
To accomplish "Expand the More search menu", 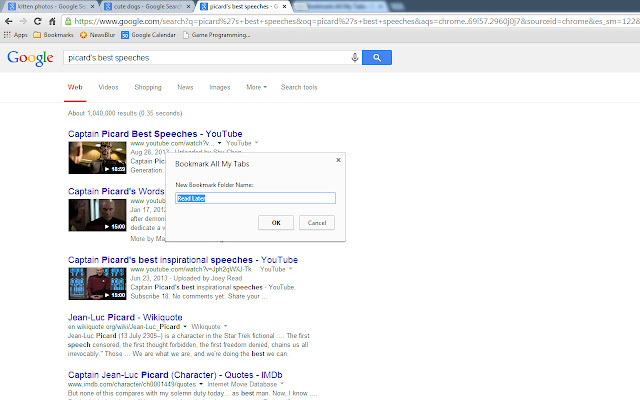I will (x=256, y=87).
